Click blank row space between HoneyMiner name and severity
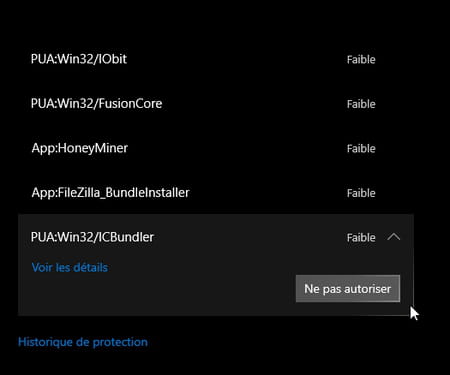The image size is (450, 375). (237, 148)
